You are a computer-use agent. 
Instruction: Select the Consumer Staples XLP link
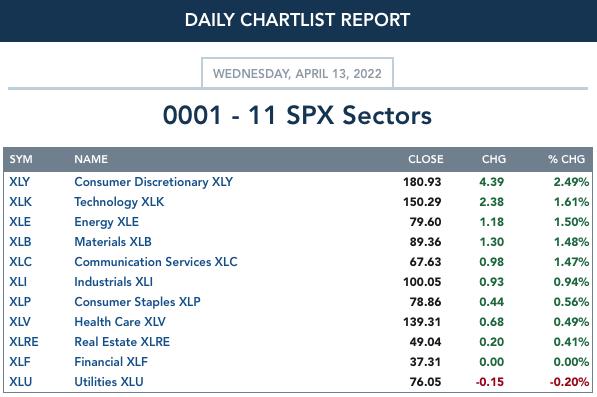click(137, 301)
